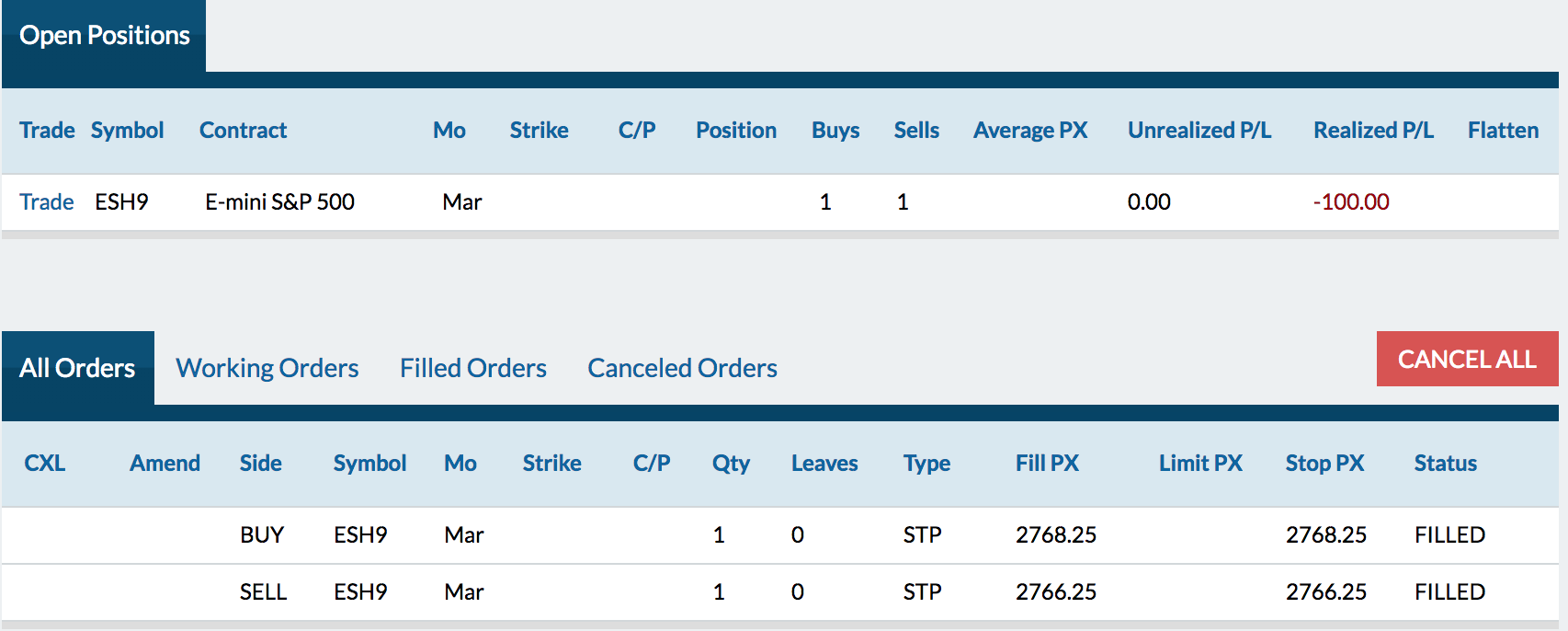Switch to the Filled Orders tab
This screenshot has height=631, width=1568.
pos(473,368)
